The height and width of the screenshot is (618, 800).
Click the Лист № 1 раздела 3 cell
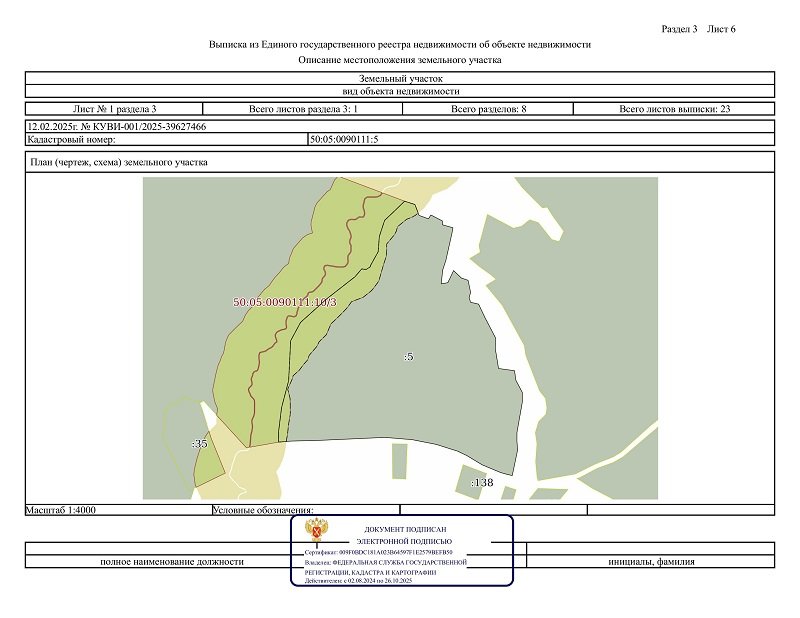pyautogui.click(x=115, y=108)
